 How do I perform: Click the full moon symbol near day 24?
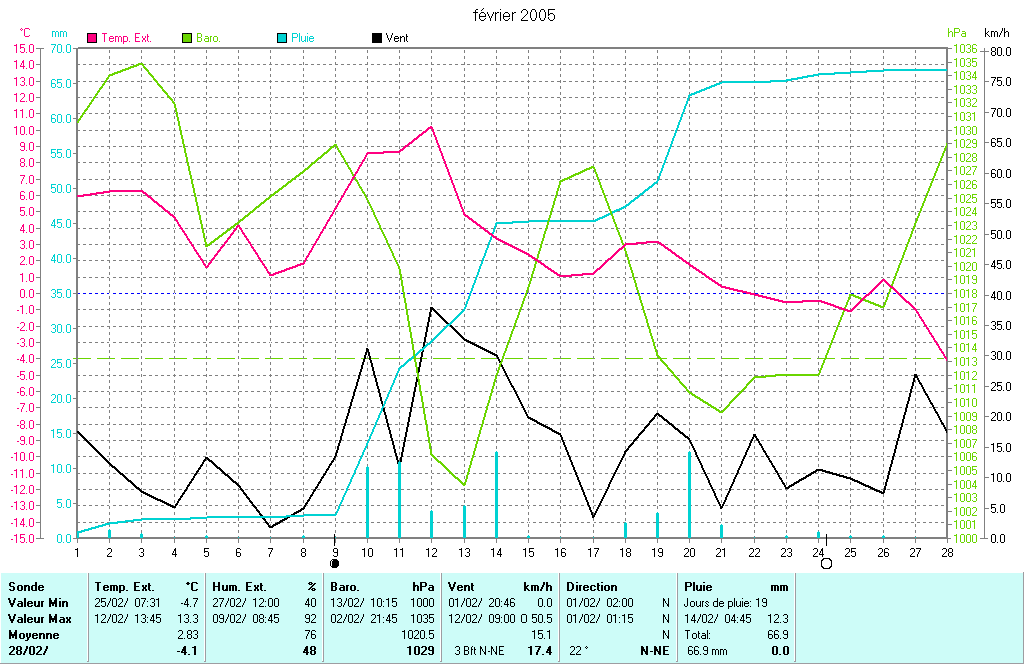click(x=826, y=564)
